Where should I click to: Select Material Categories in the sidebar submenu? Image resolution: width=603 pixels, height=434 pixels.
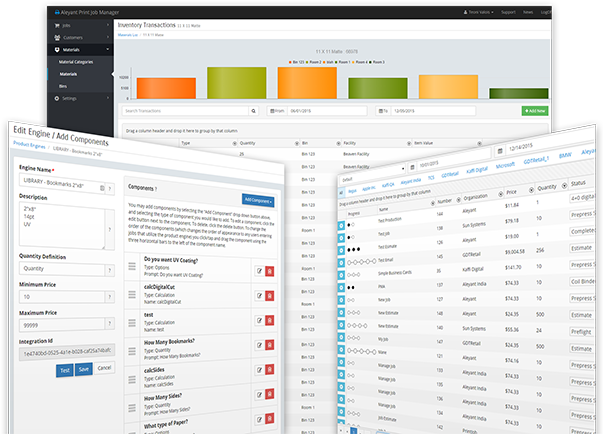76,62
